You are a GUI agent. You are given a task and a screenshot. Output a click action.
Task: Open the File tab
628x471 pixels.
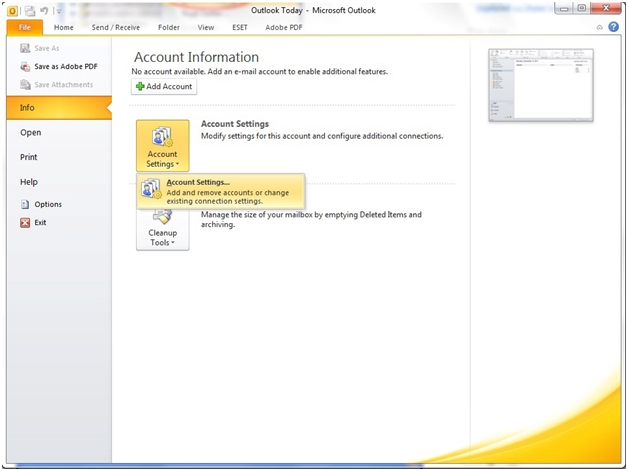[x=25, y=27]
